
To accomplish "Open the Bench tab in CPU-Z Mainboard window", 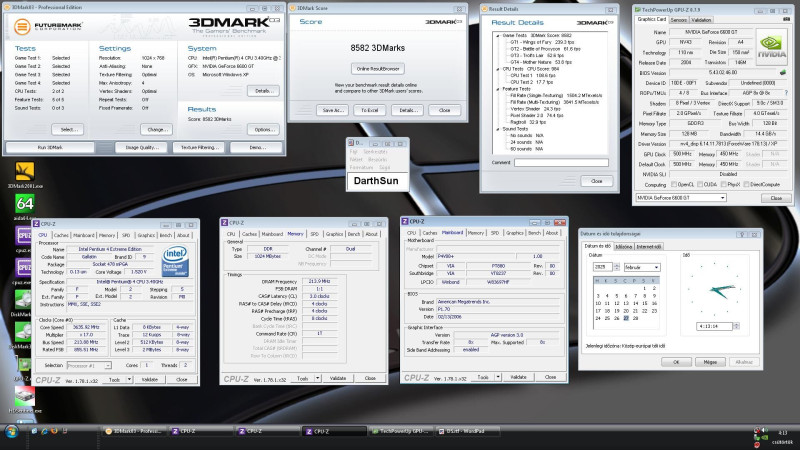I will coord(534,233).
